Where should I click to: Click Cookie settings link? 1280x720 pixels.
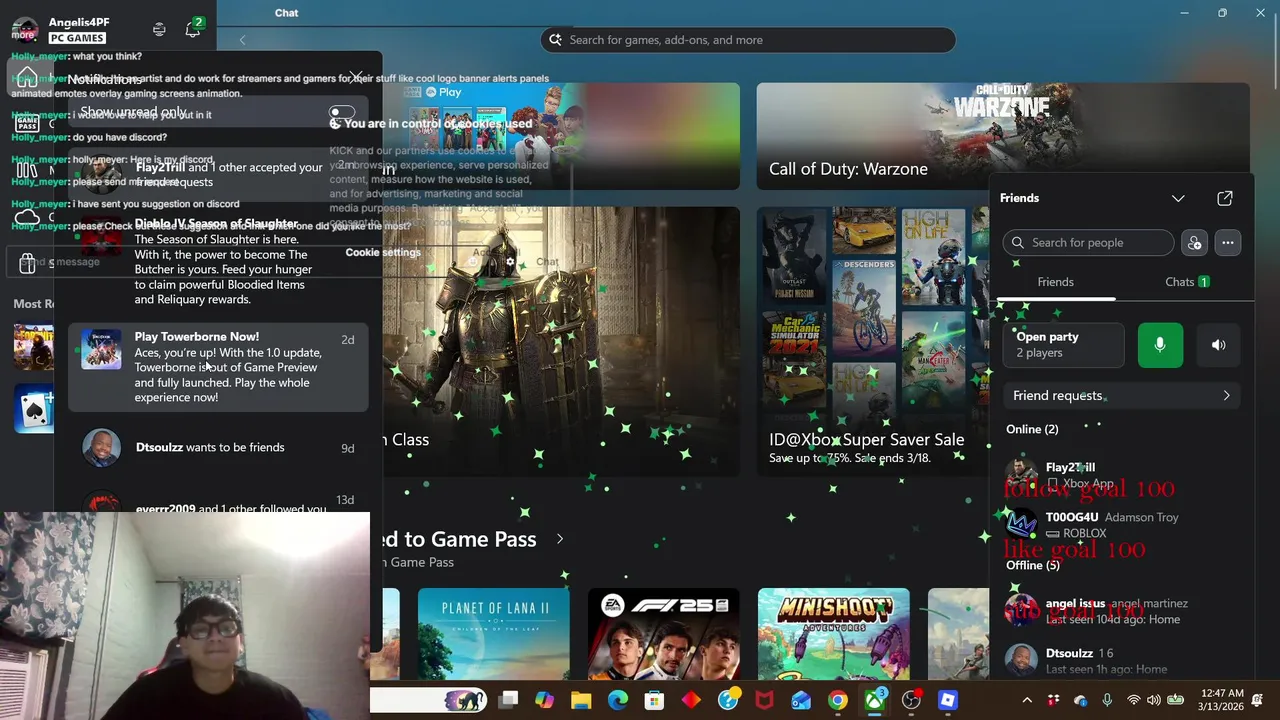(x=383, y=253)
